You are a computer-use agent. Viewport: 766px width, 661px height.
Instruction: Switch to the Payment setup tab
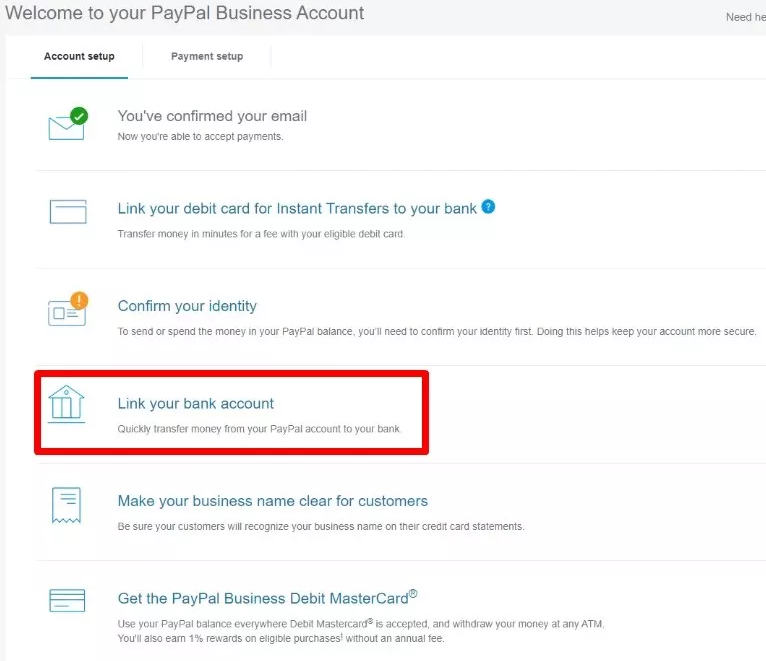(x=207, y=56)
